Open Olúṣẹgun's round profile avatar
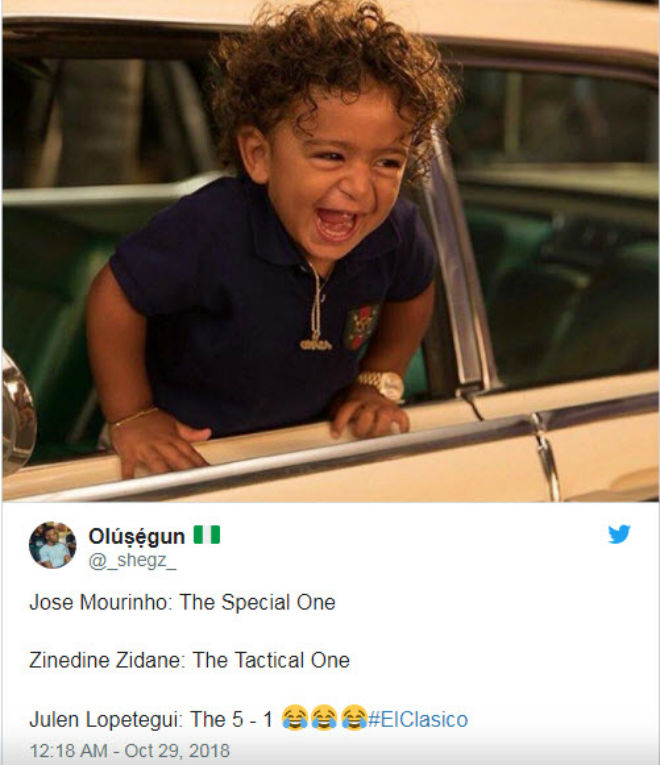This screenshot has height=765, width=660. (52, 545)
